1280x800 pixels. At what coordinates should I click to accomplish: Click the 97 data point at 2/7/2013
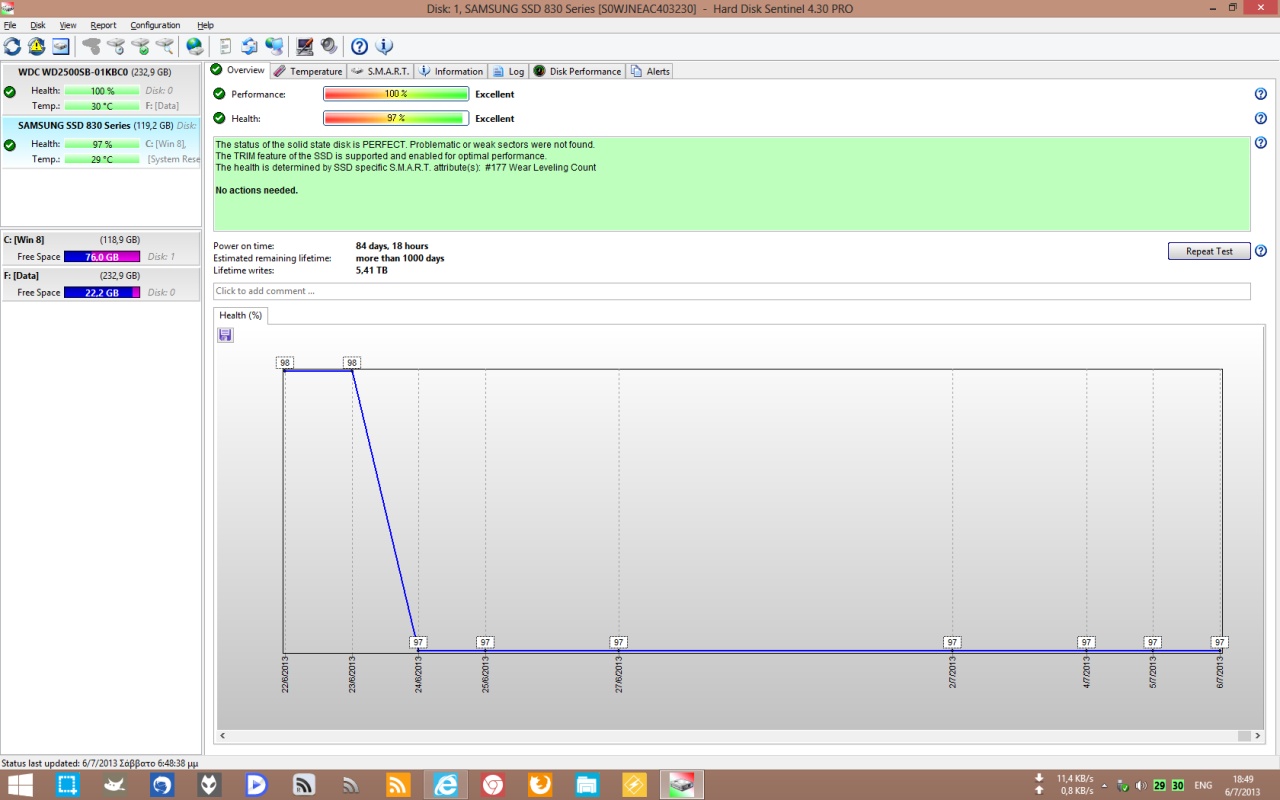952,642
